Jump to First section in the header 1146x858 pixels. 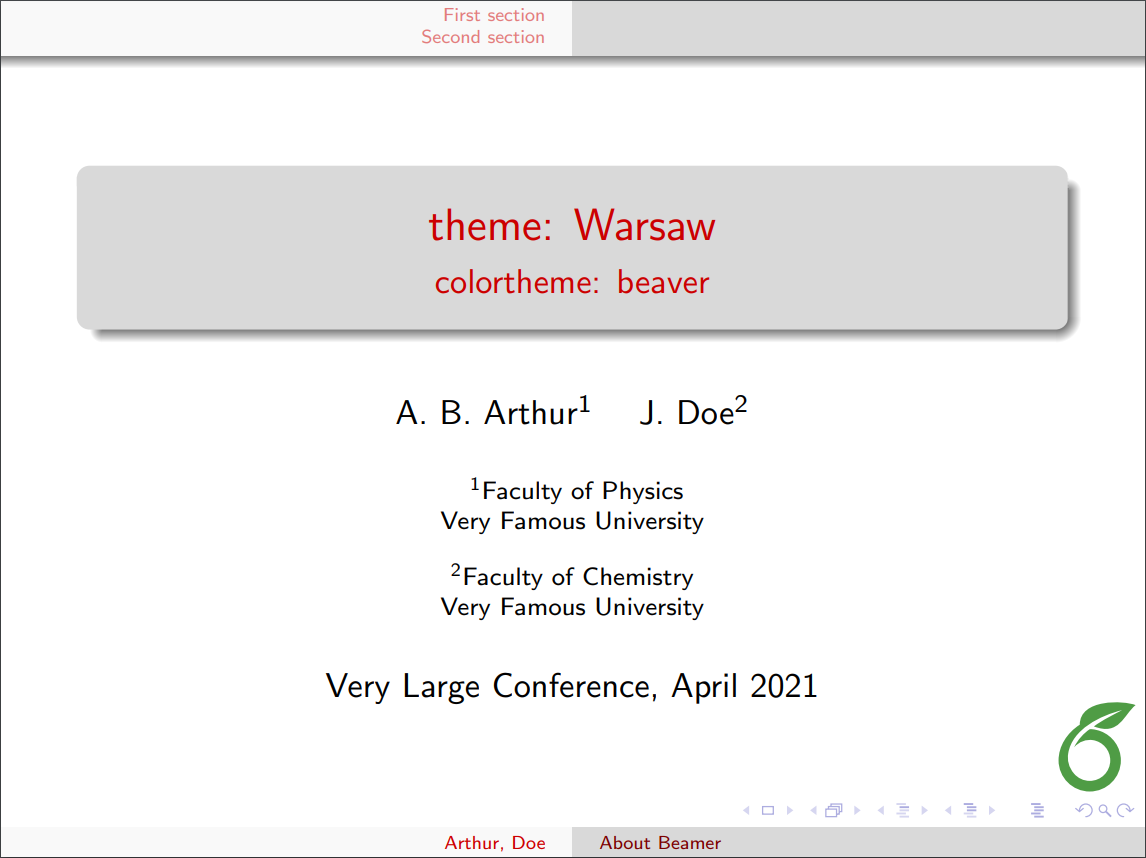tap(493, 15)
